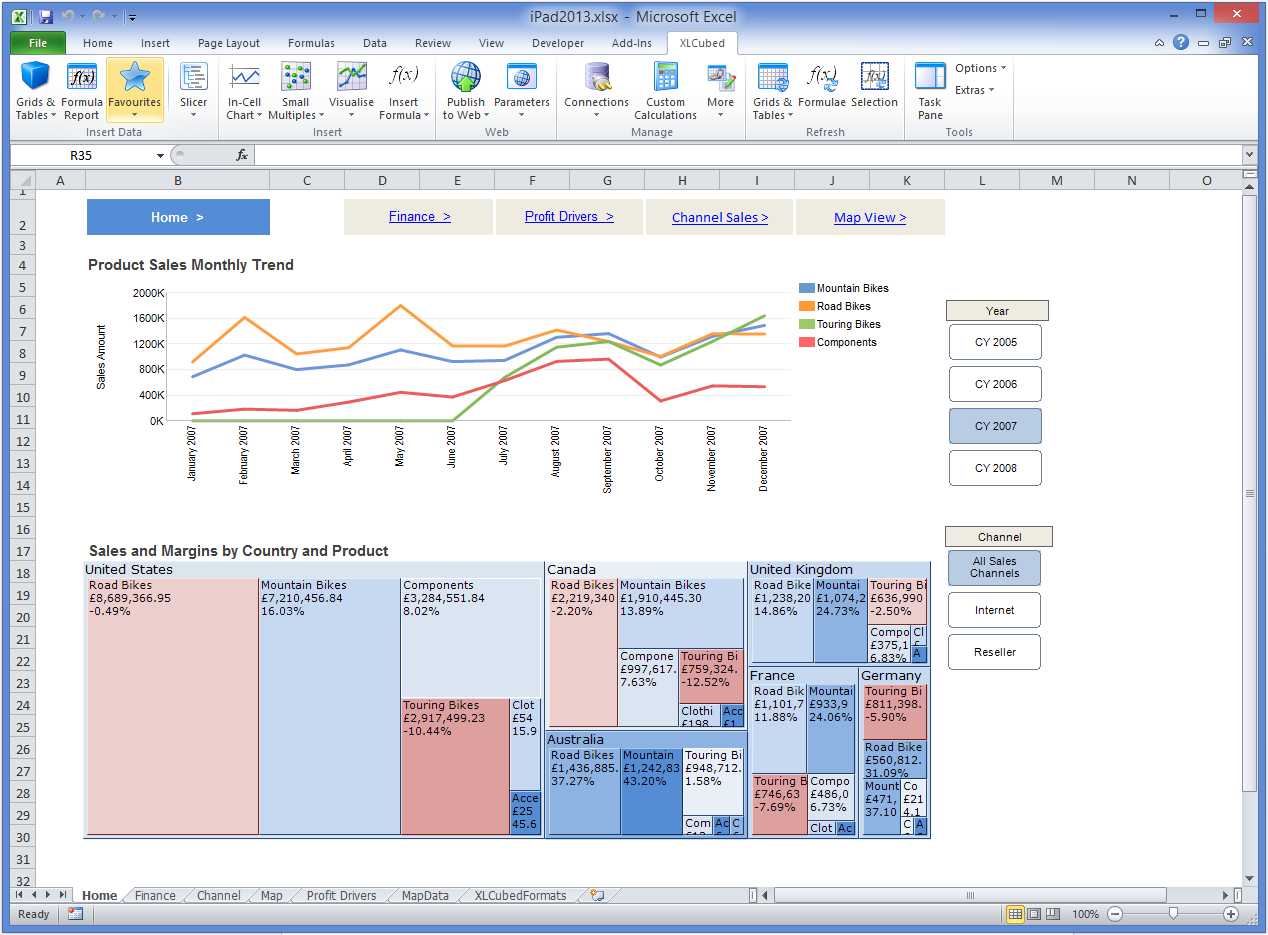Click the Map View navigation link
The height and width of the screenshot is (935, 1268).
(870, 217)
